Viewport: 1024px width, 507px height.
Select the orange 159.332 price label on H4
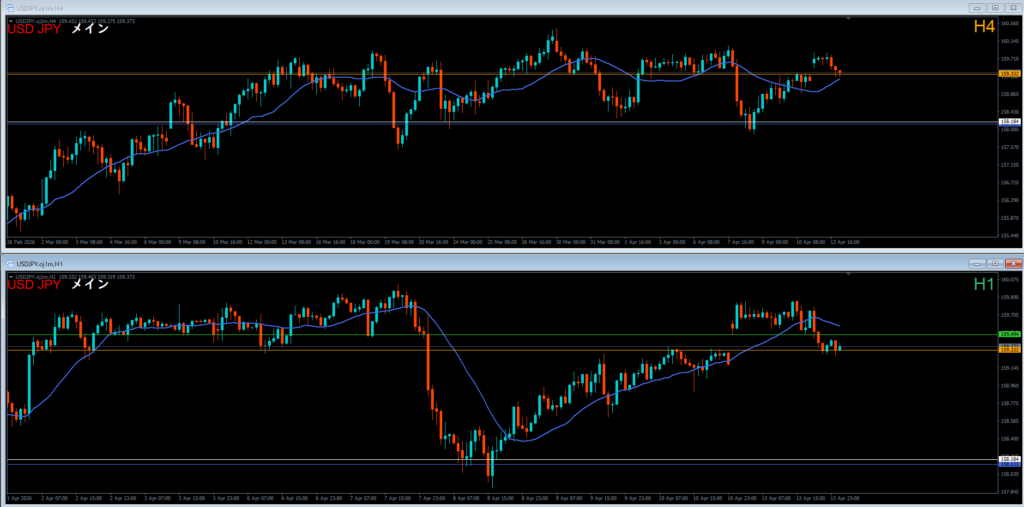point(1008,74)
